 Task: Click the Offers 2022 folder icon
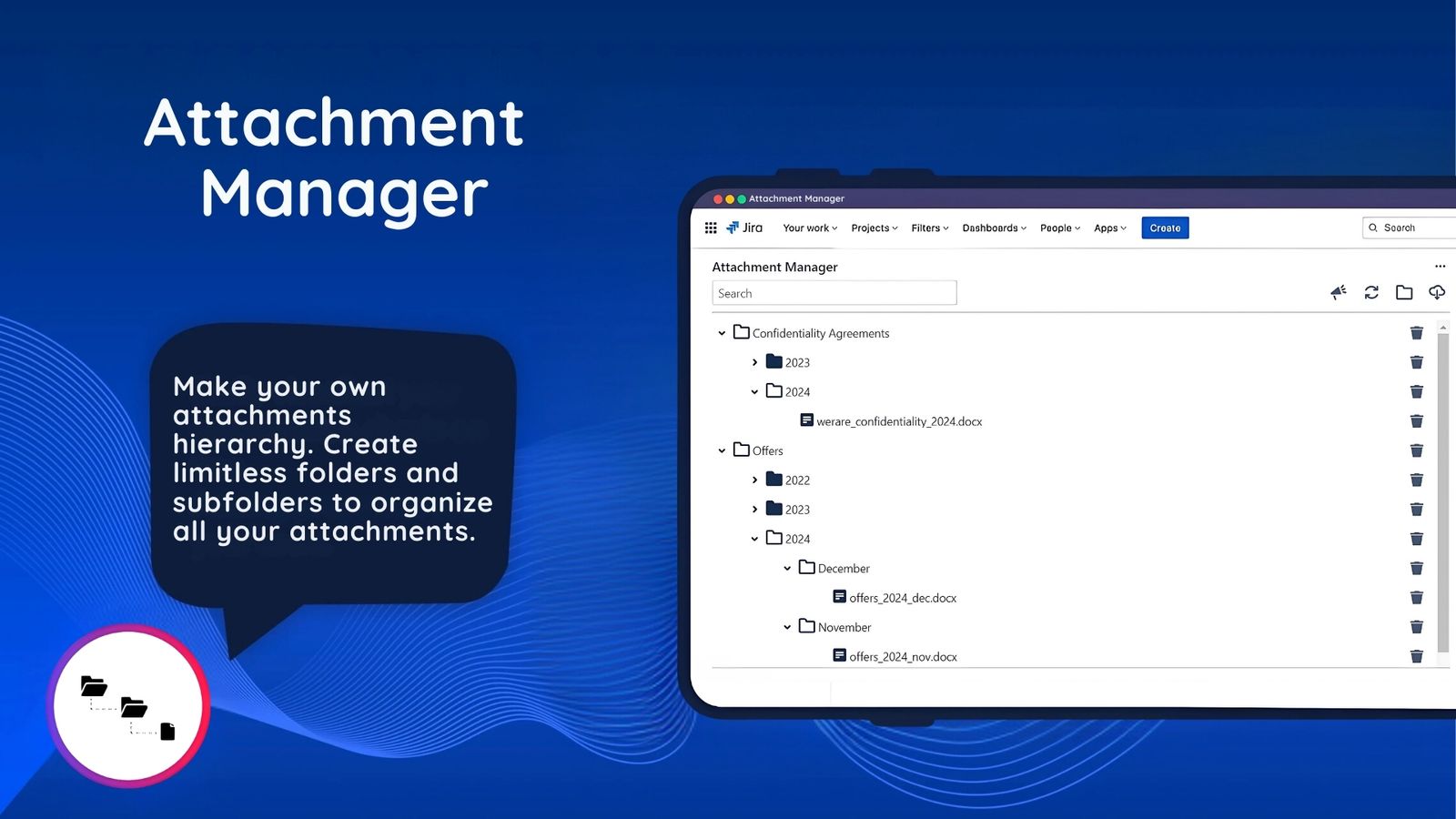click(774, 479)
